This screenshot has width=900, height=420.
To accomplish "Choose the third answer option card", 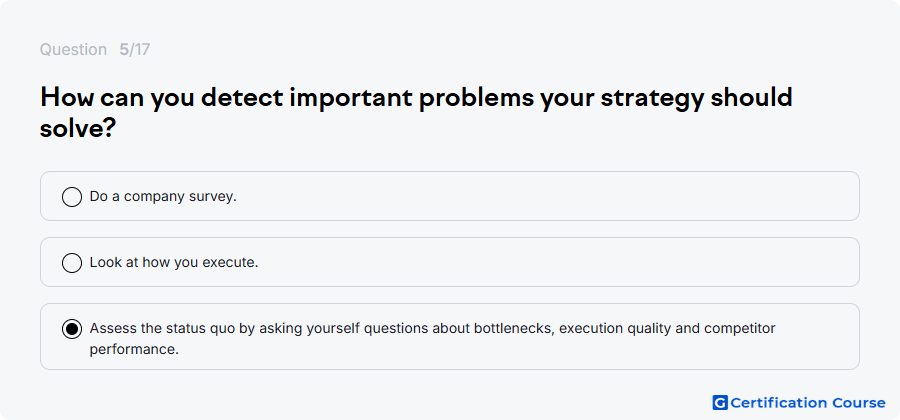I will point(449,337).
